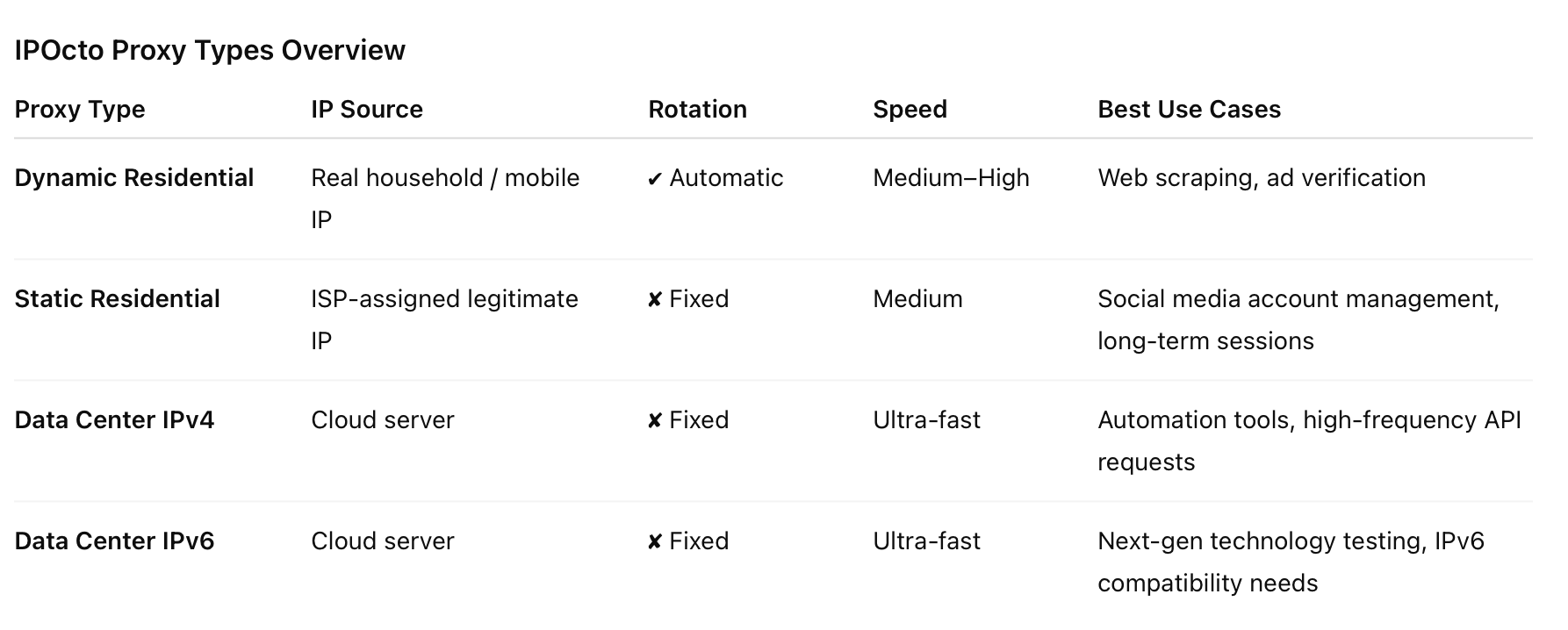The width and height of the screenshot is (1568, 630).
Task: Select Cloud server in Data Center IPv6 row
Action: coord(383,541)
